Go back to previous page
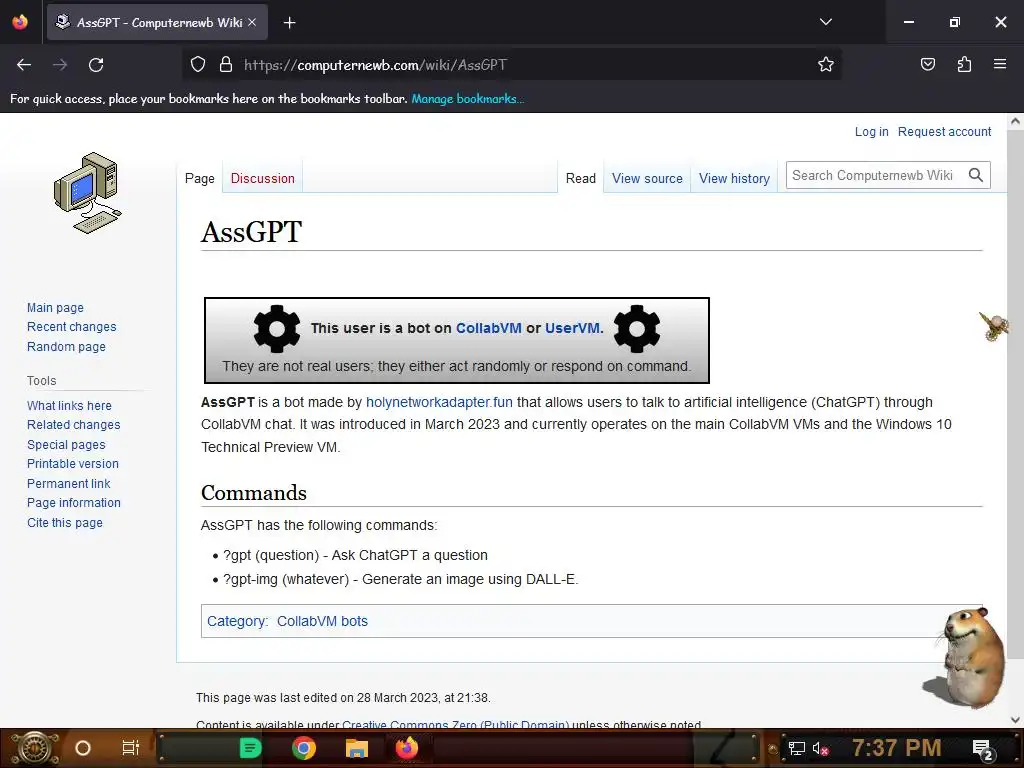Image resolution: width=1024 pixels, height=768 pixels. (x=24, y=65)
